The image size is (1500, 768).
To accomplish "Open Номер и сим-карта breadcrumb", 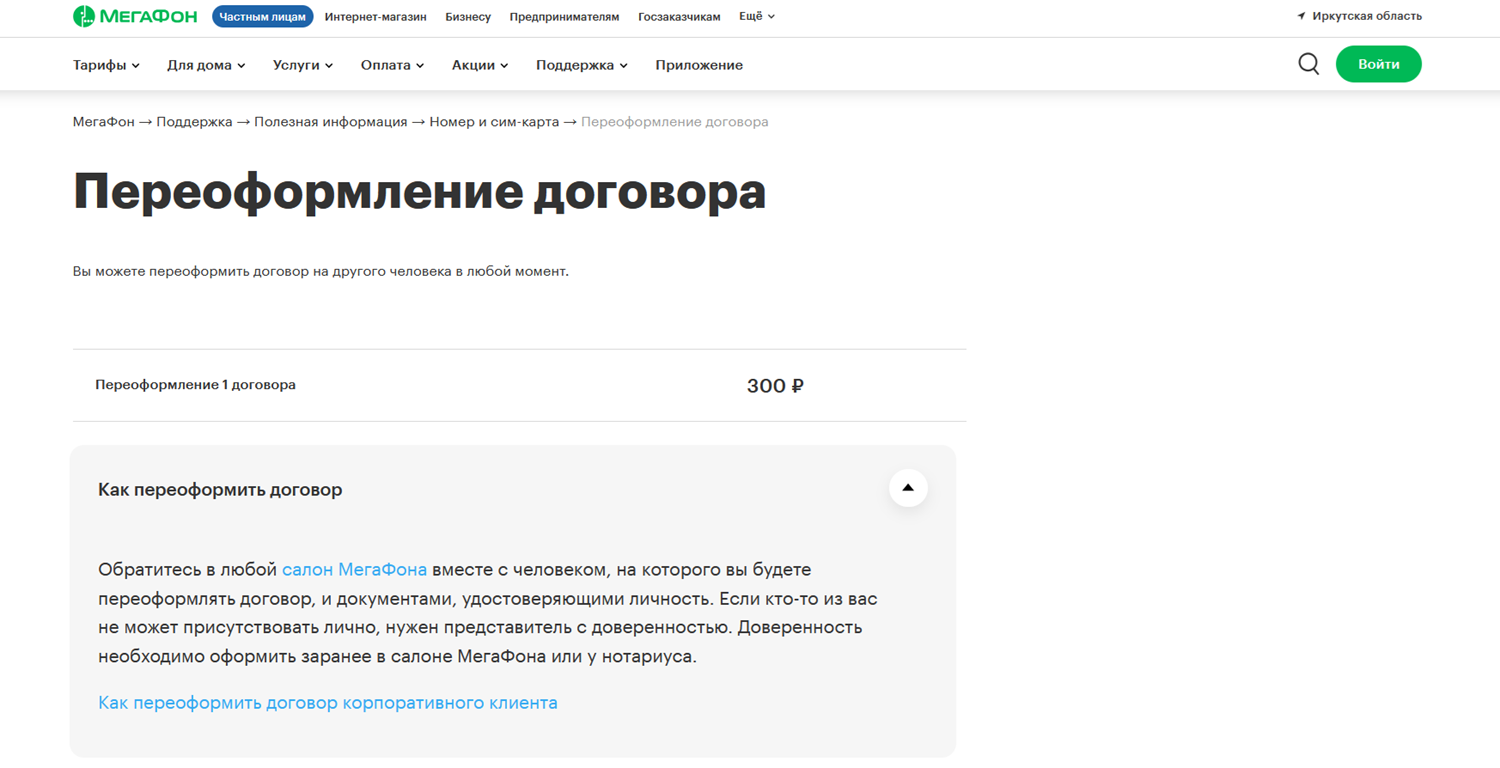I will tap(494, 122).
